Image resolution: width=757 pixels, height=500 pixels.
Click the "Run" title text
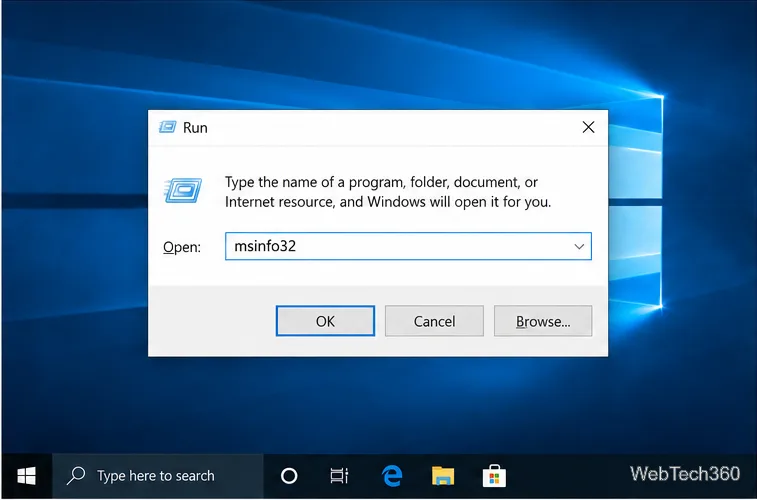coord(195,128)
